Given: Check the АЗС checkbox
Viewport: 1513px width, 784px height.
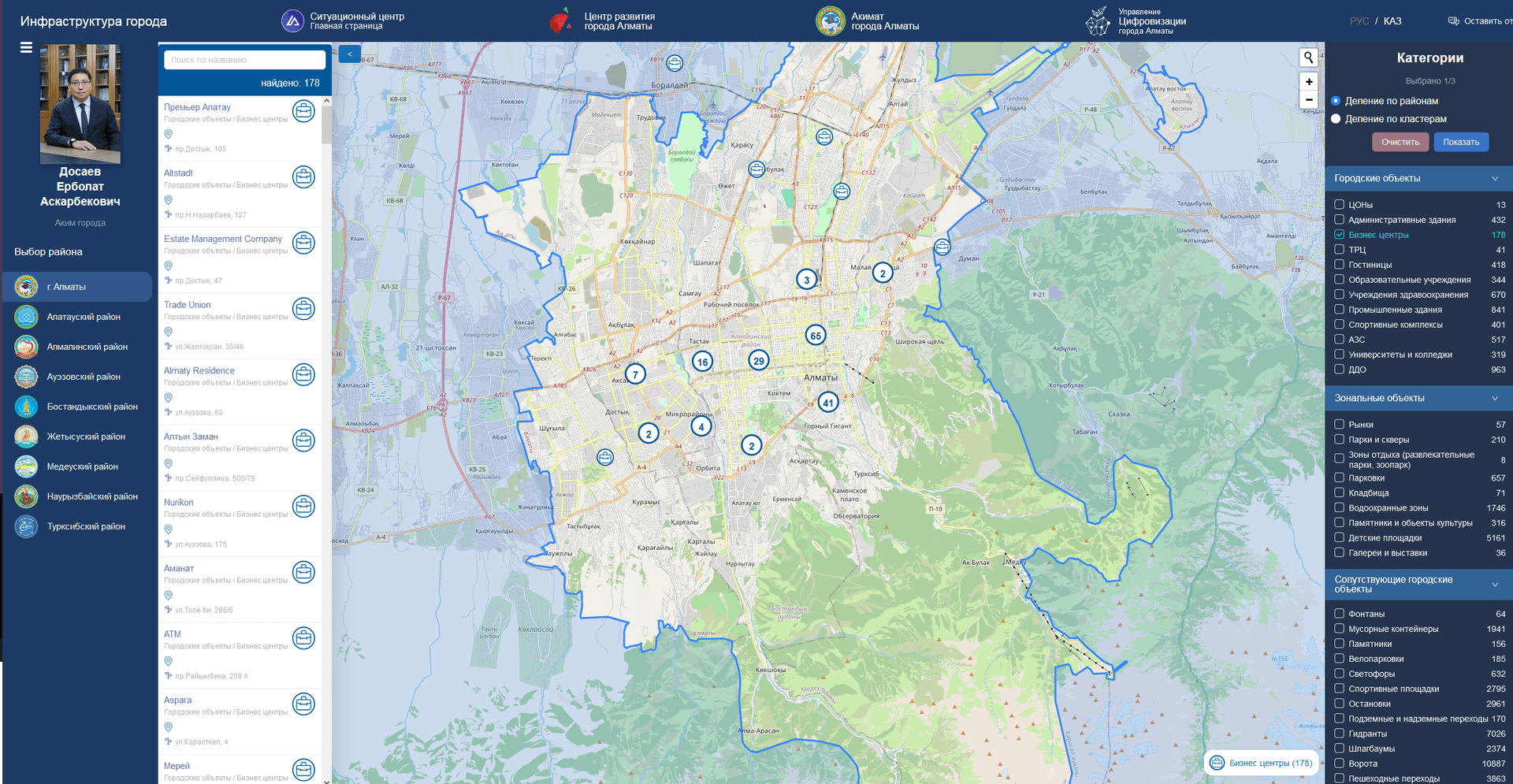Looking at the screenshot, I should (1339, 339).
